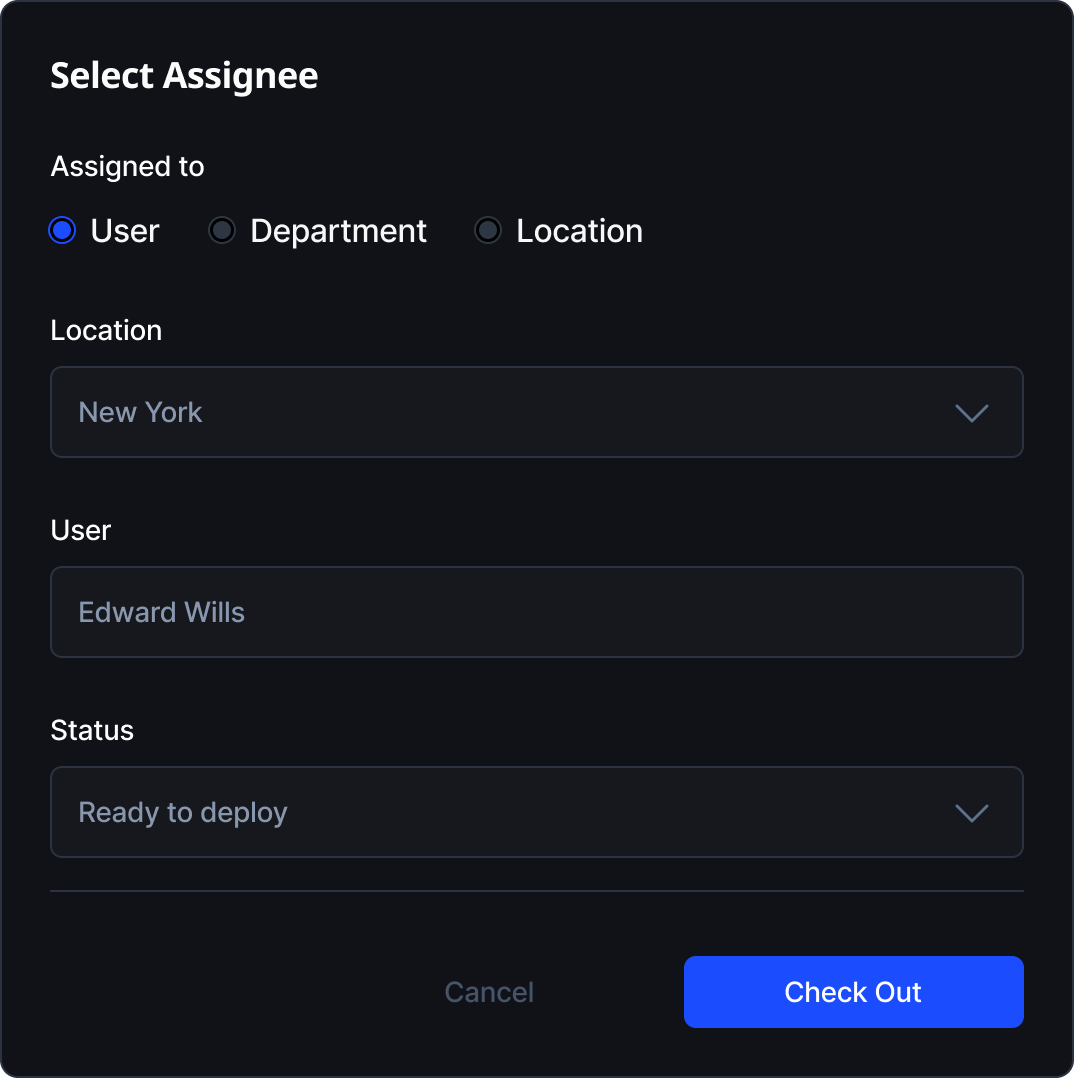The image size is (1074, 1078).
Task: Select the Department radio button
Action: pos(221,230)
